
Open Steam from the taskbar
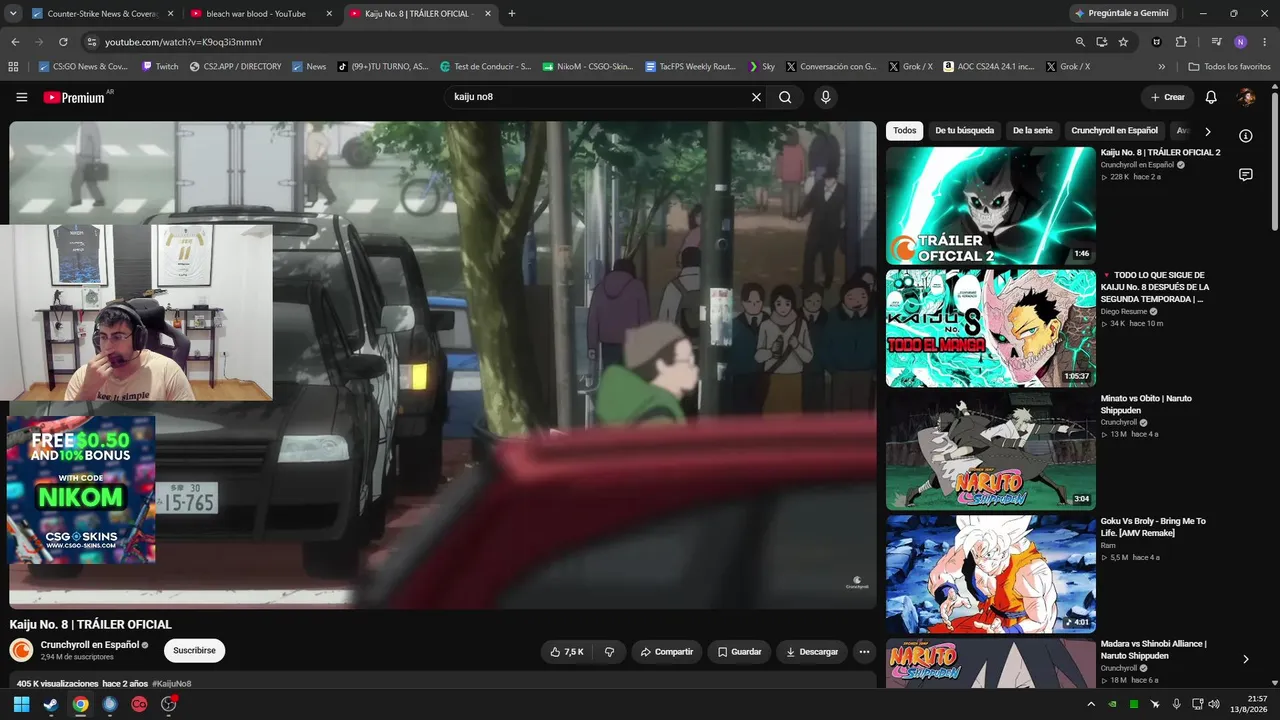[51, 704]
